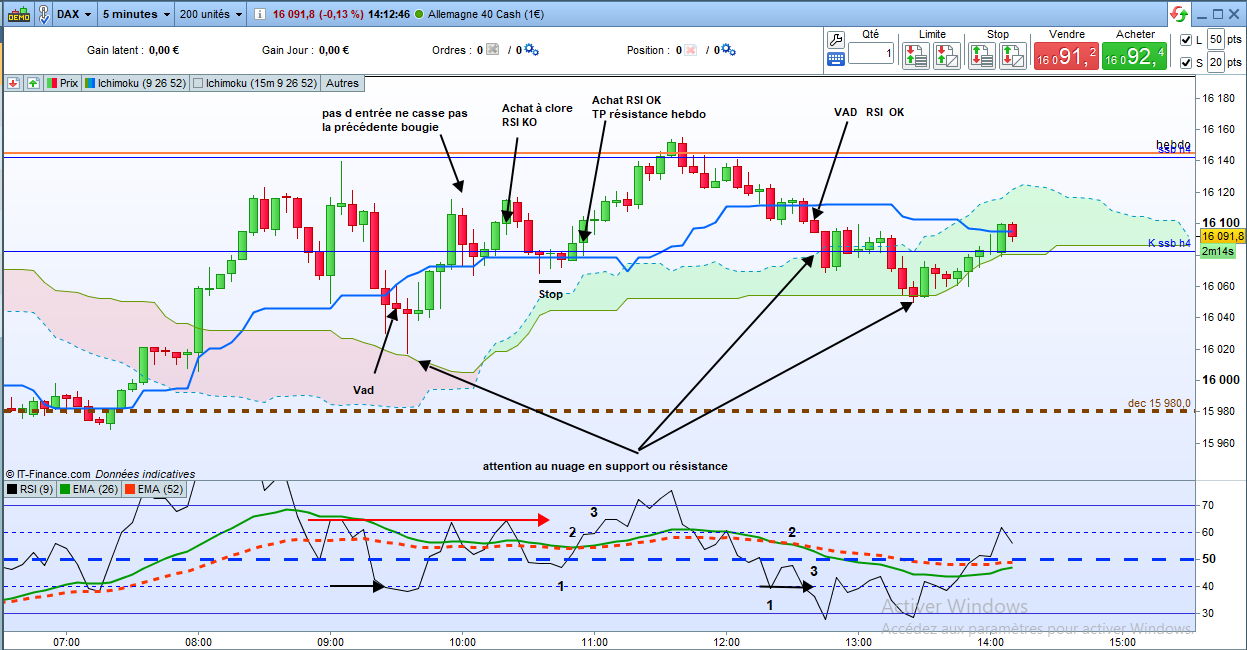Click the info icon beside the price
The width and height of the screenshot is (1247, 650).
259,15
